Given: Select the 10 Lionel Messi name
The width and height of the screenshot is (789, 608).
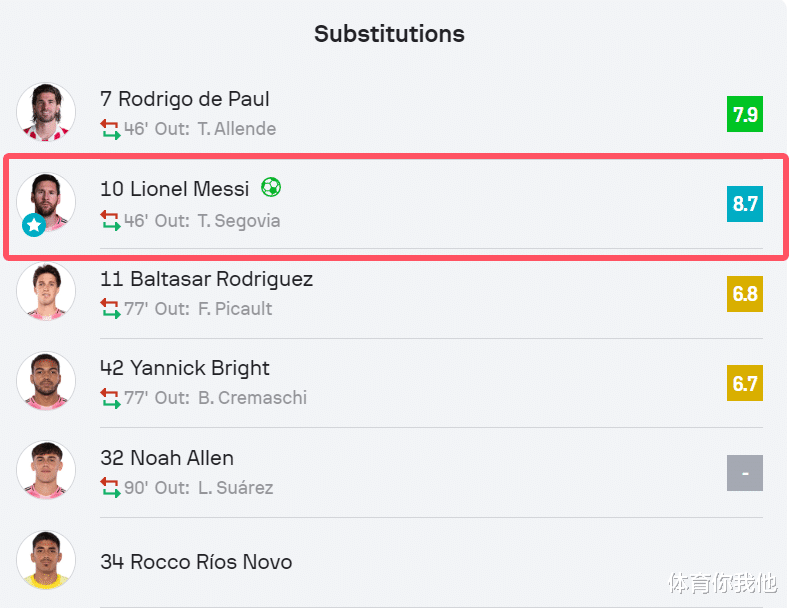Looking at the screenshot, I should [x=175, y=189].
